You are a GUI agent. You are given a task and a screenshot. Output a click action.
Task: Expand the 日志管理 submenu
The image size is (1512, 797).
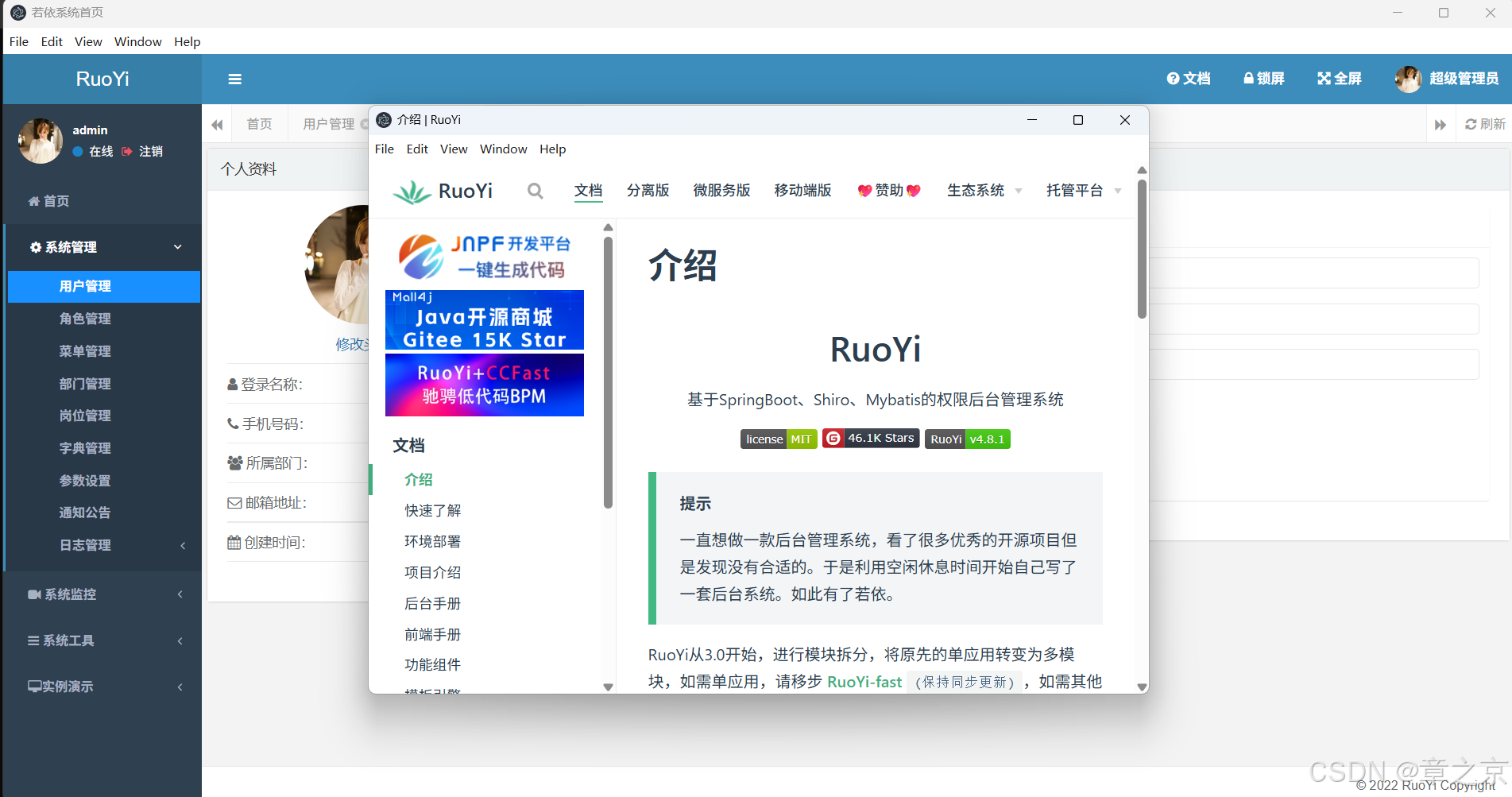pos(104,545)
